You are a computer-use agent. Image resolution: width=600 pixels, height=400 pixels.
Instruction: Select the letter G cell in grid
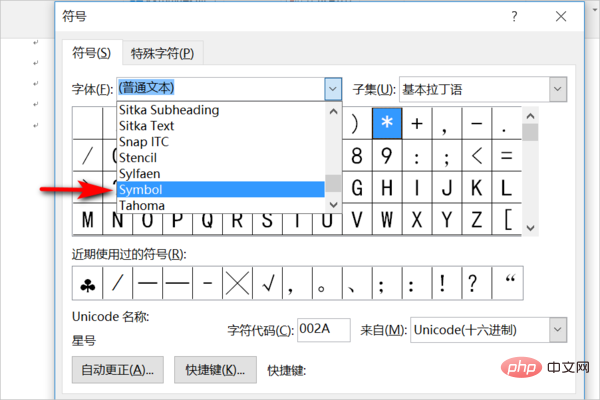pos(386,187)
